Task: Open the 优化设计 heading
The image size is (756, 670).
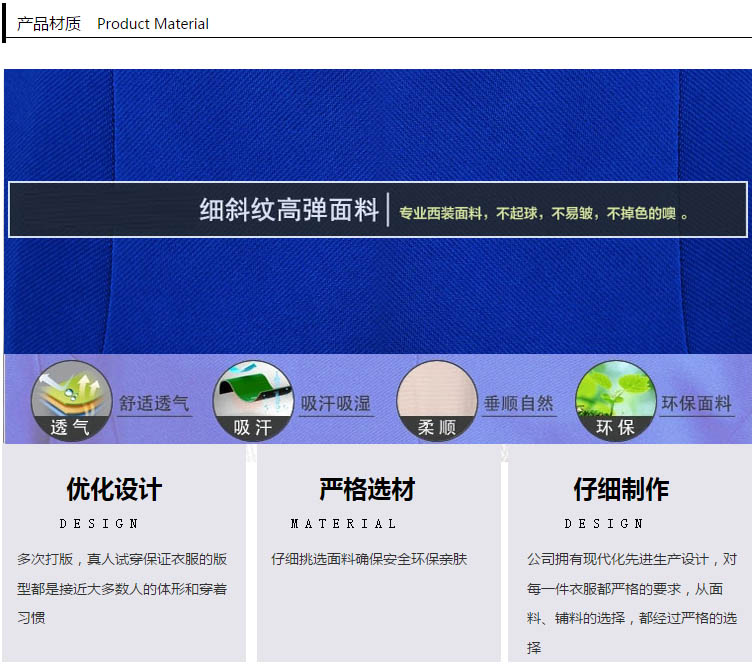Action: click(114, 490)
